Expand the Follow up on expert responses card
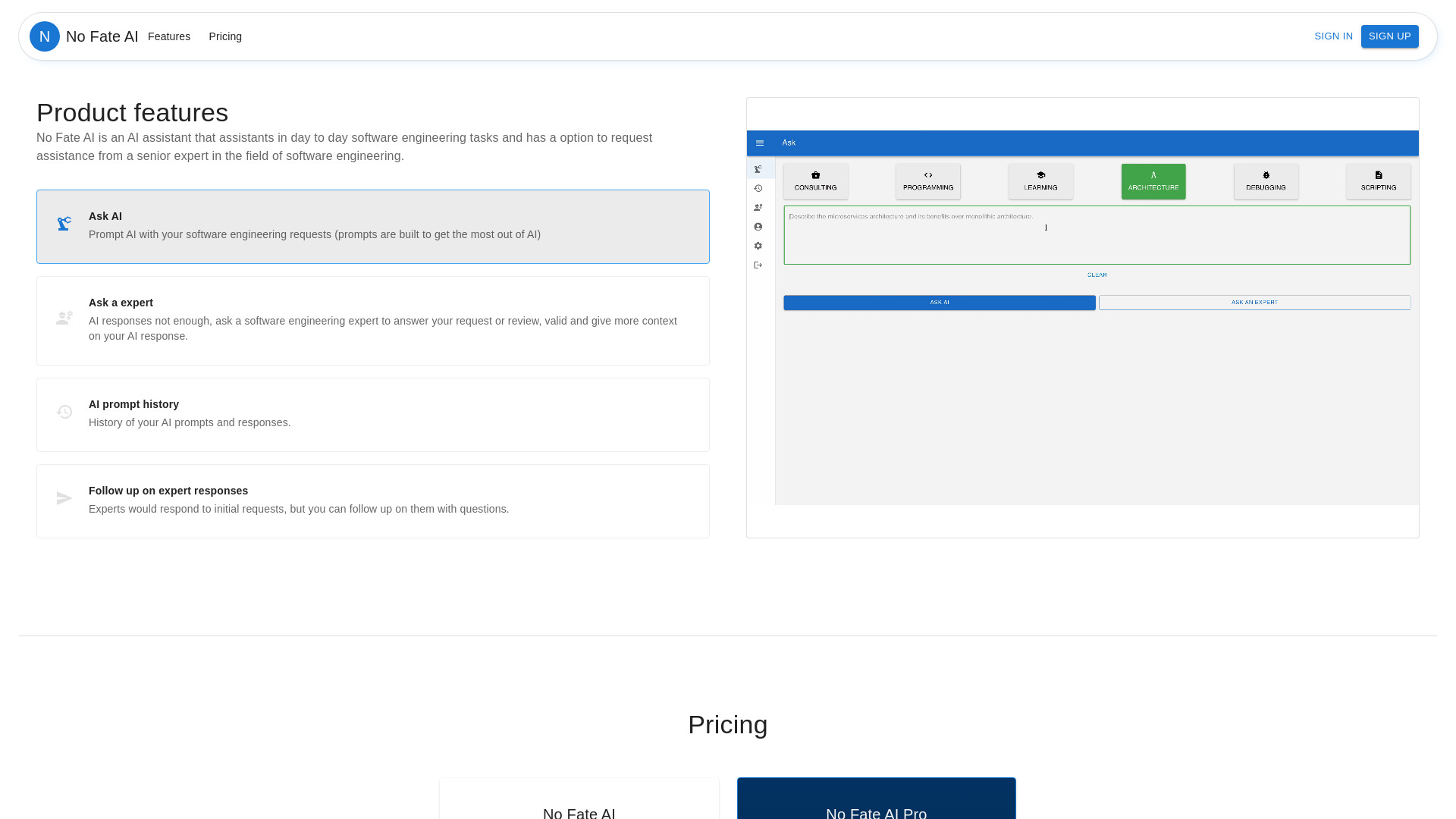Viewport: 1456px width, 819px height. pos(373,500)
